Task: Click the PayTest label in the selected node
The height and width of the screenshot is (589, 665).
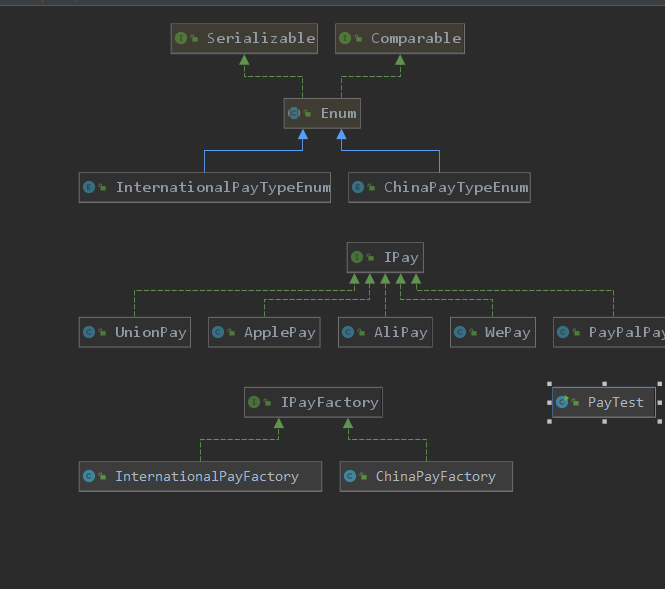Action: point(614,402)
